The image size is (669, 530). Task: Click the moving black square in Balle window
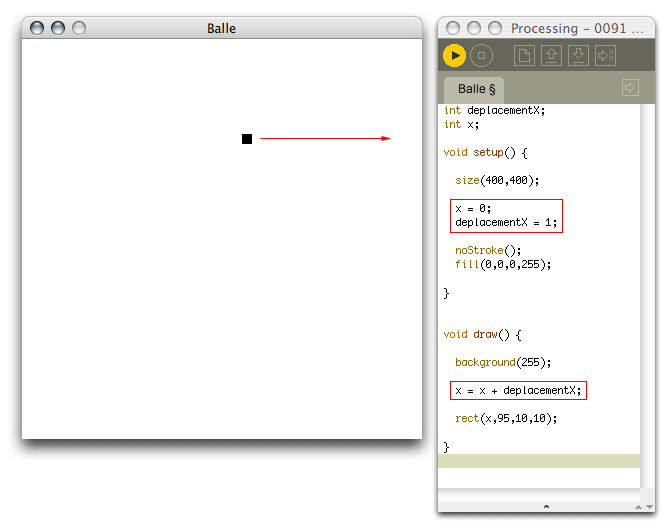[247, 139]
